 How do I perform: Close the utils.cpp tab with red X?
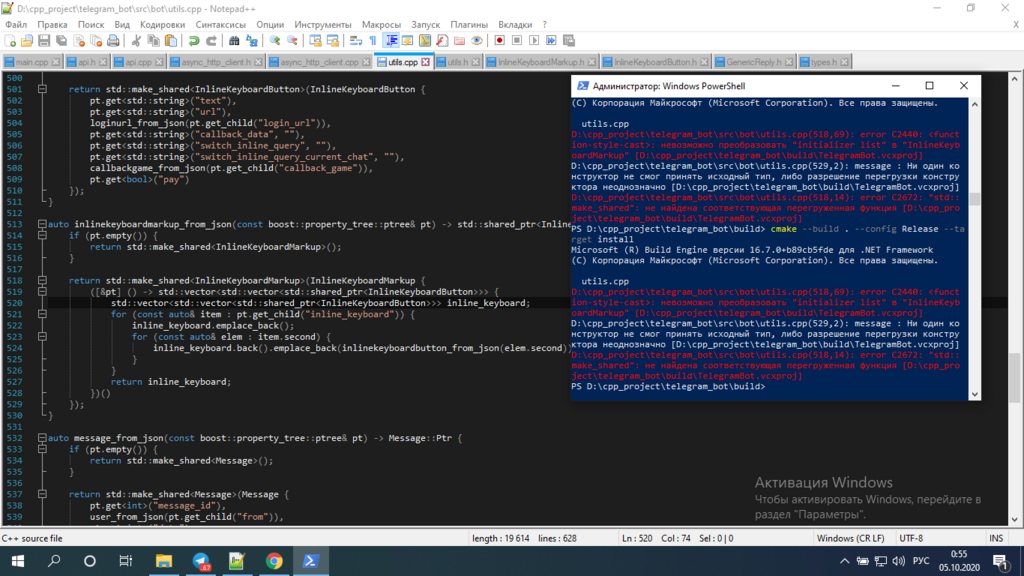coord(426,62)
